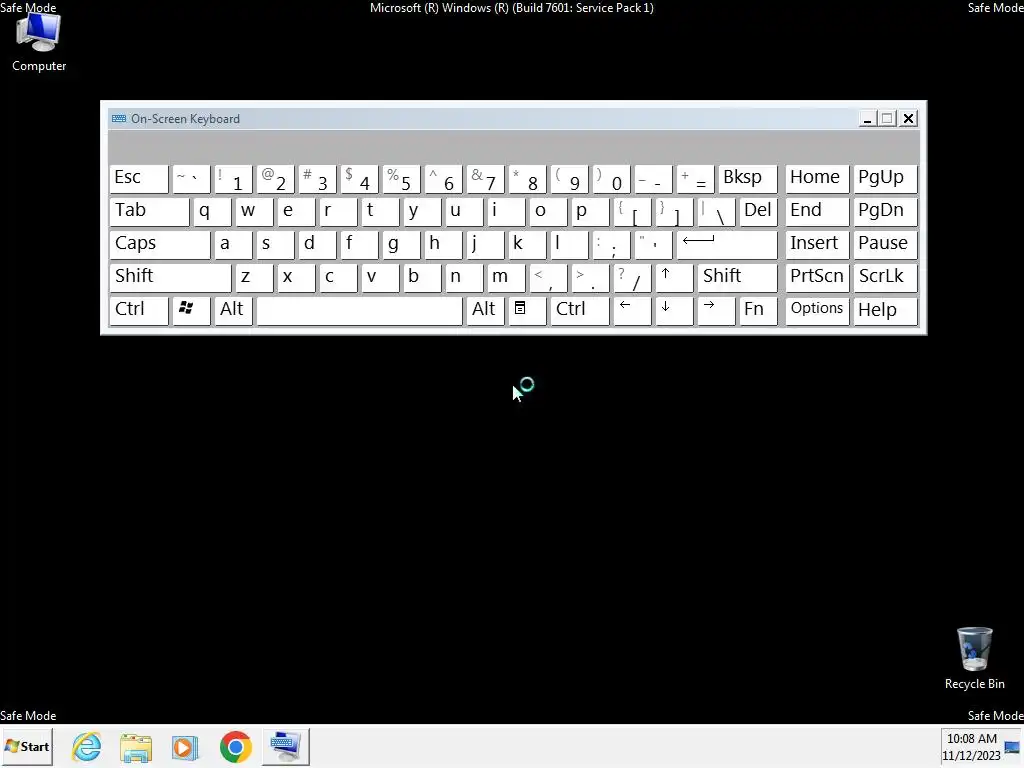Screen dimensions: 1024x768
Task: Click the letter q key
Action: coord(212,212)
